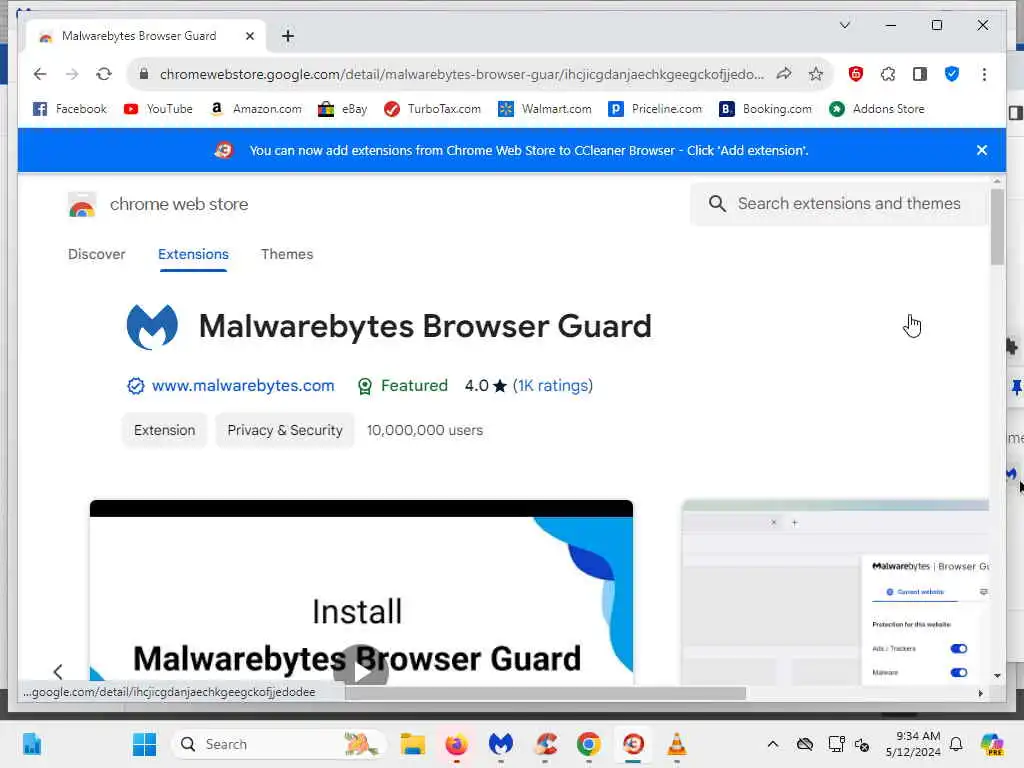The width and height of the screenshot is (1024, 768).
Task: Click the Search extensions and themes field
Action: pos(839,204)
